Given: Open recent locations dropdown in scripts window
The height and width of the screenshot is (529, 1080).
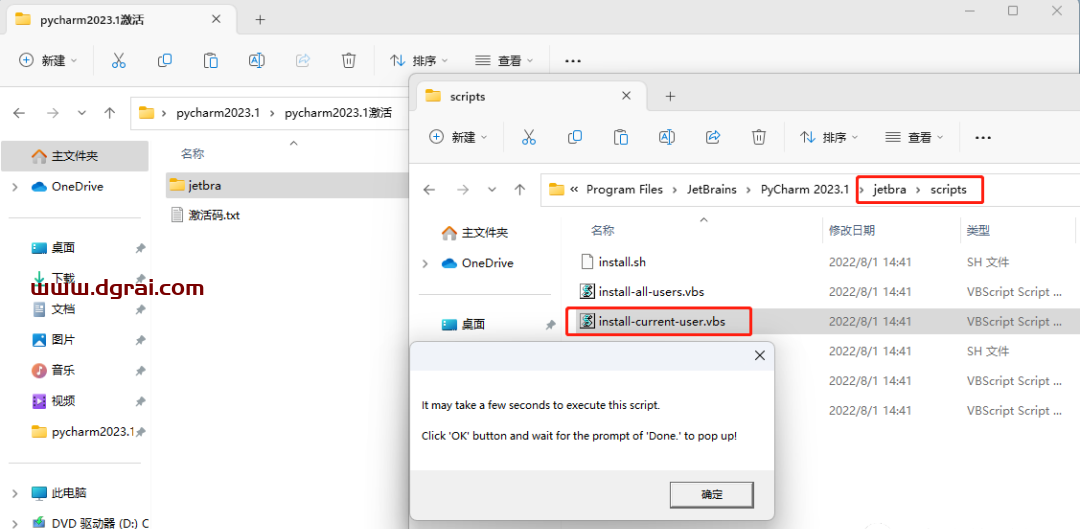Looking at the screenshot, I should (x=492, y=189).
